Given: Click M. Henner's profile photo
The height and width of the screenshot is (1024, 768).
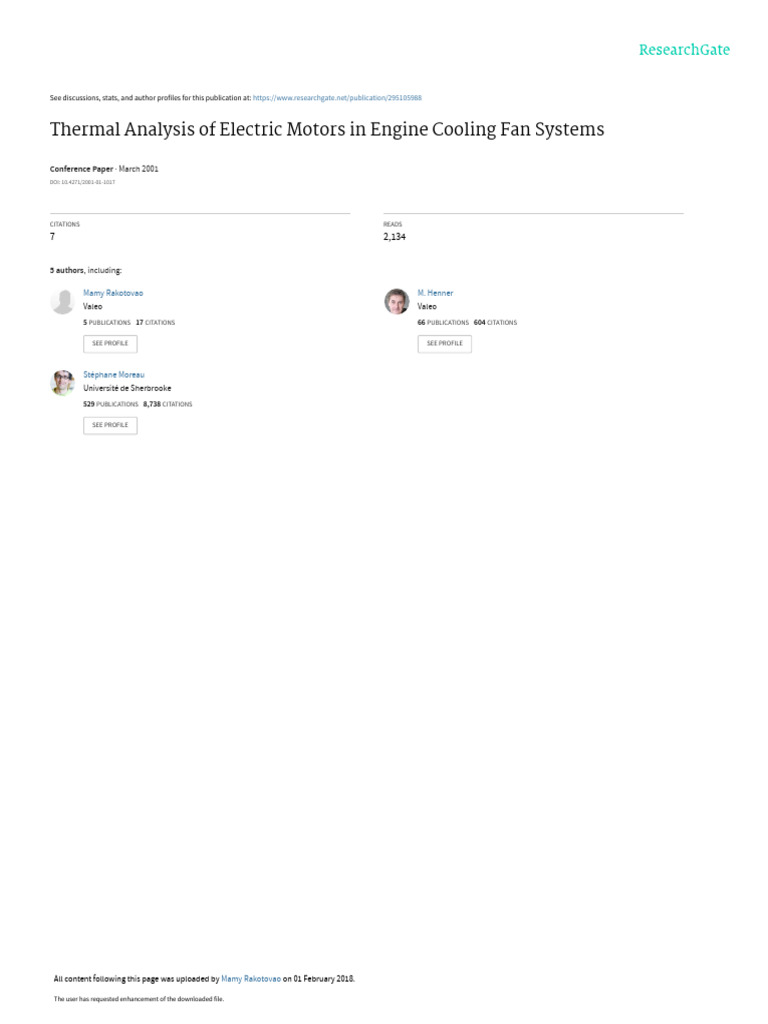Looking at the screenshot, I should coord(396,301).
